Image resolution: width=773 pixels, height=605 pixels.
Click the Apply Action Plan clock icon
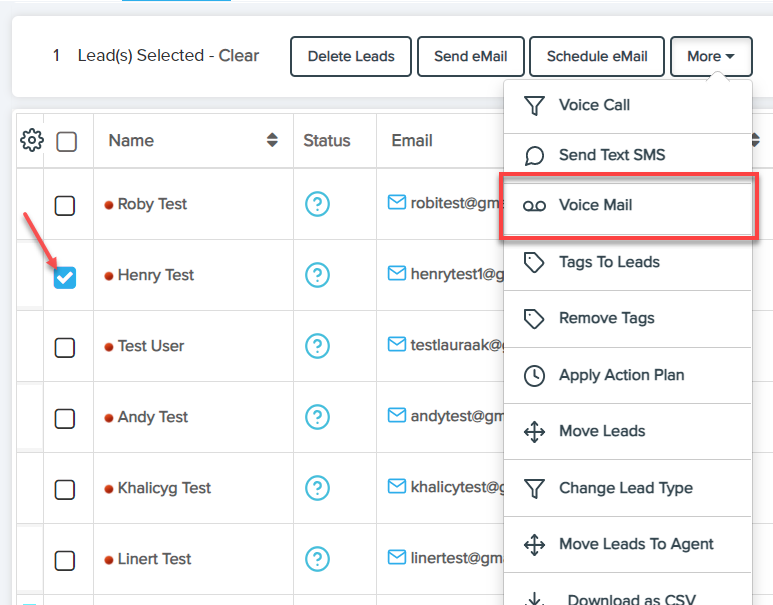[x=535, y=376]
